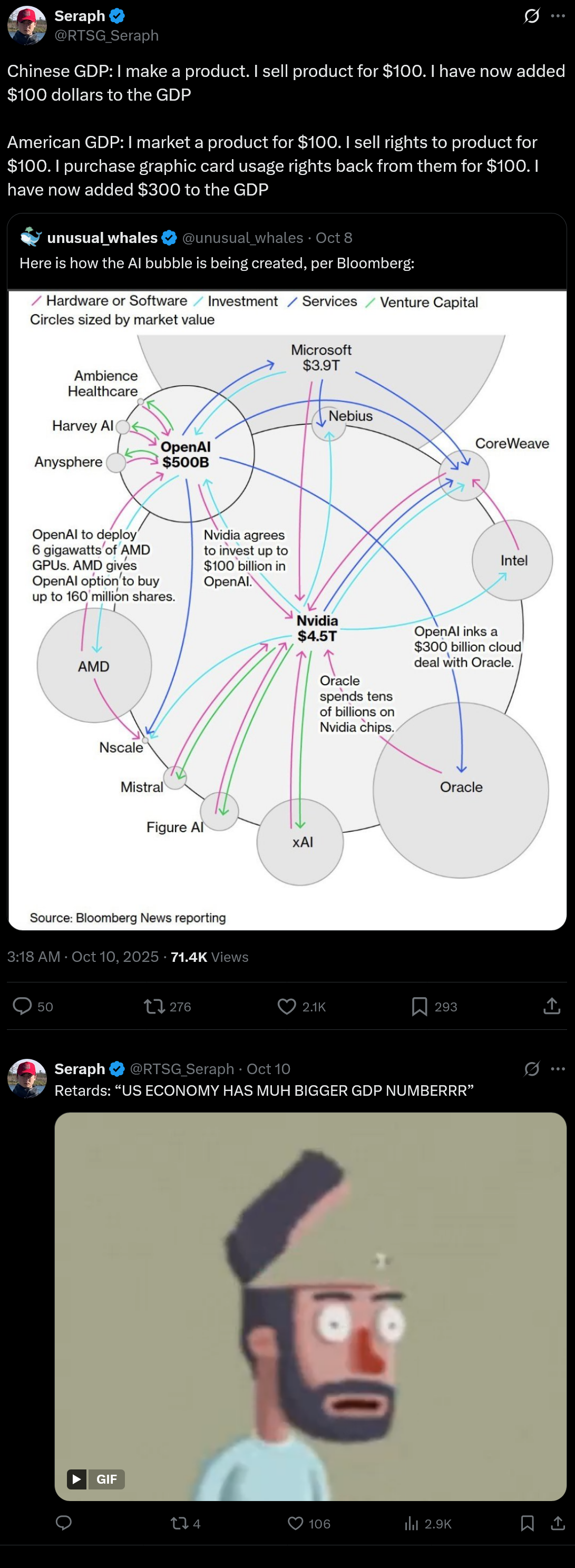This screenshot has height=1568, width=575.
Task: Repost the reply with 4 reposts
Action: coord(179,1523)
